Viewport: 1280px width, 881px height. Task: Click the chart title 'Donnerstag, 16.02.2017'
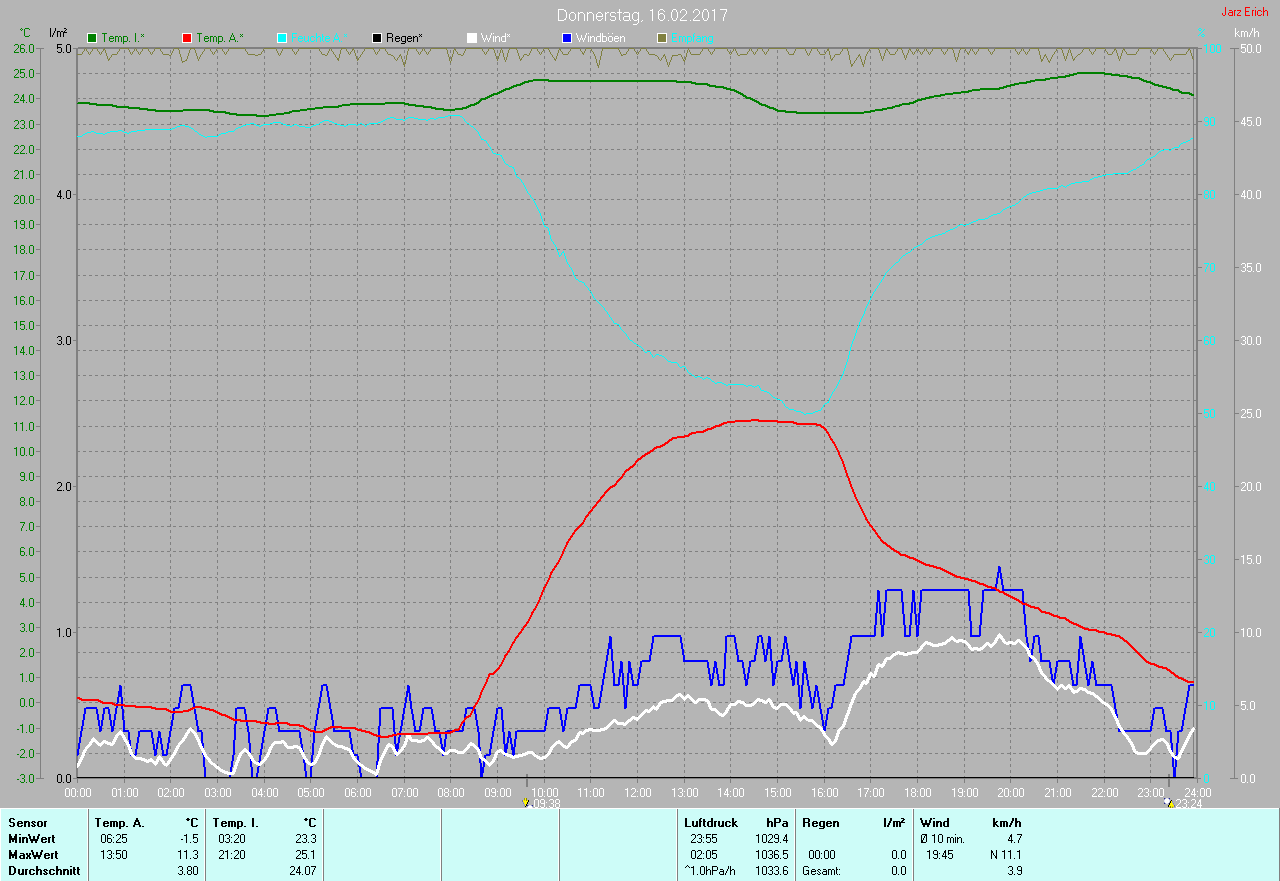[642, 16]
